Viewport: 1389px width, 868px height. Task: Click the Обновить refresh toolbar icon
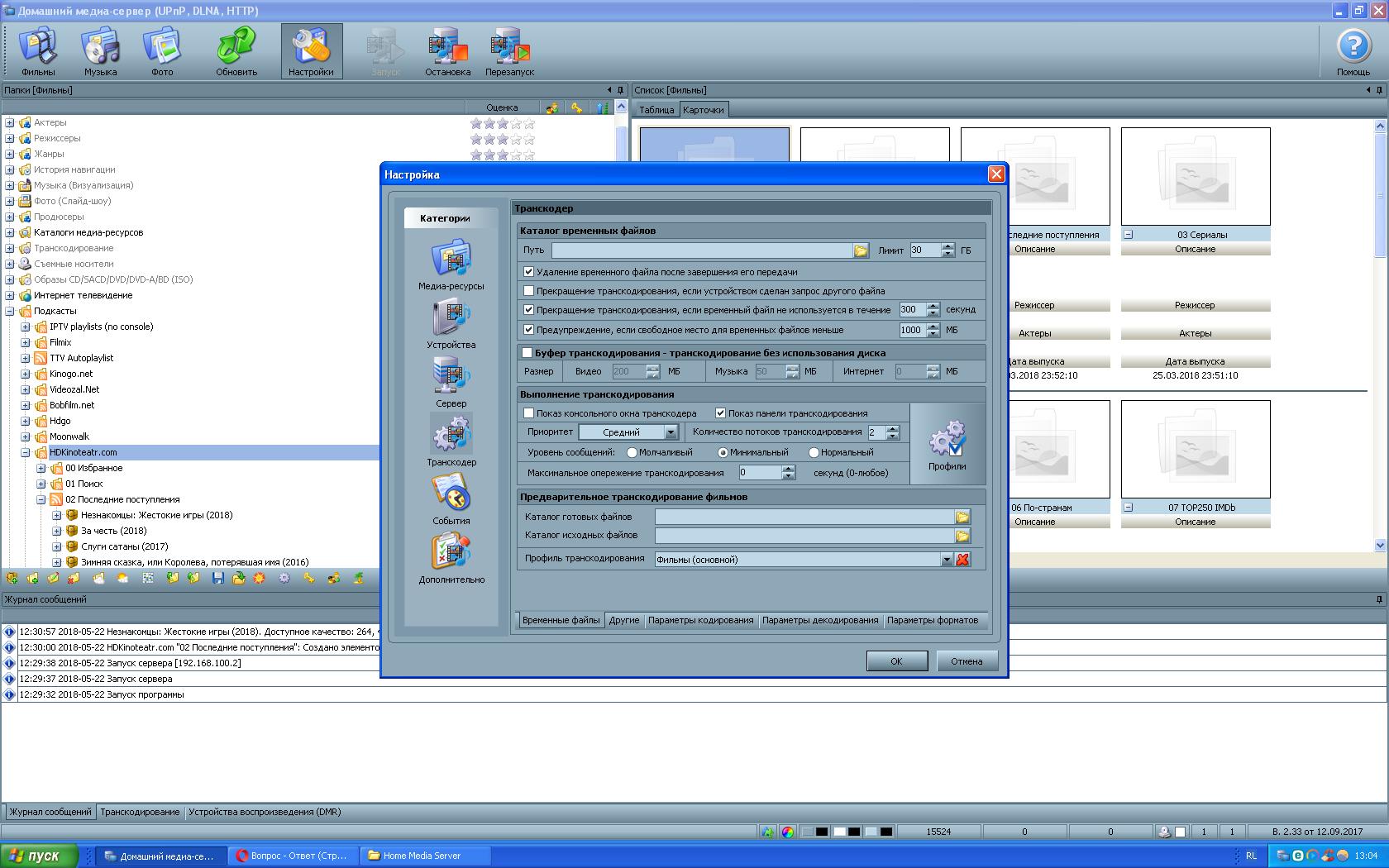(236, 51)
